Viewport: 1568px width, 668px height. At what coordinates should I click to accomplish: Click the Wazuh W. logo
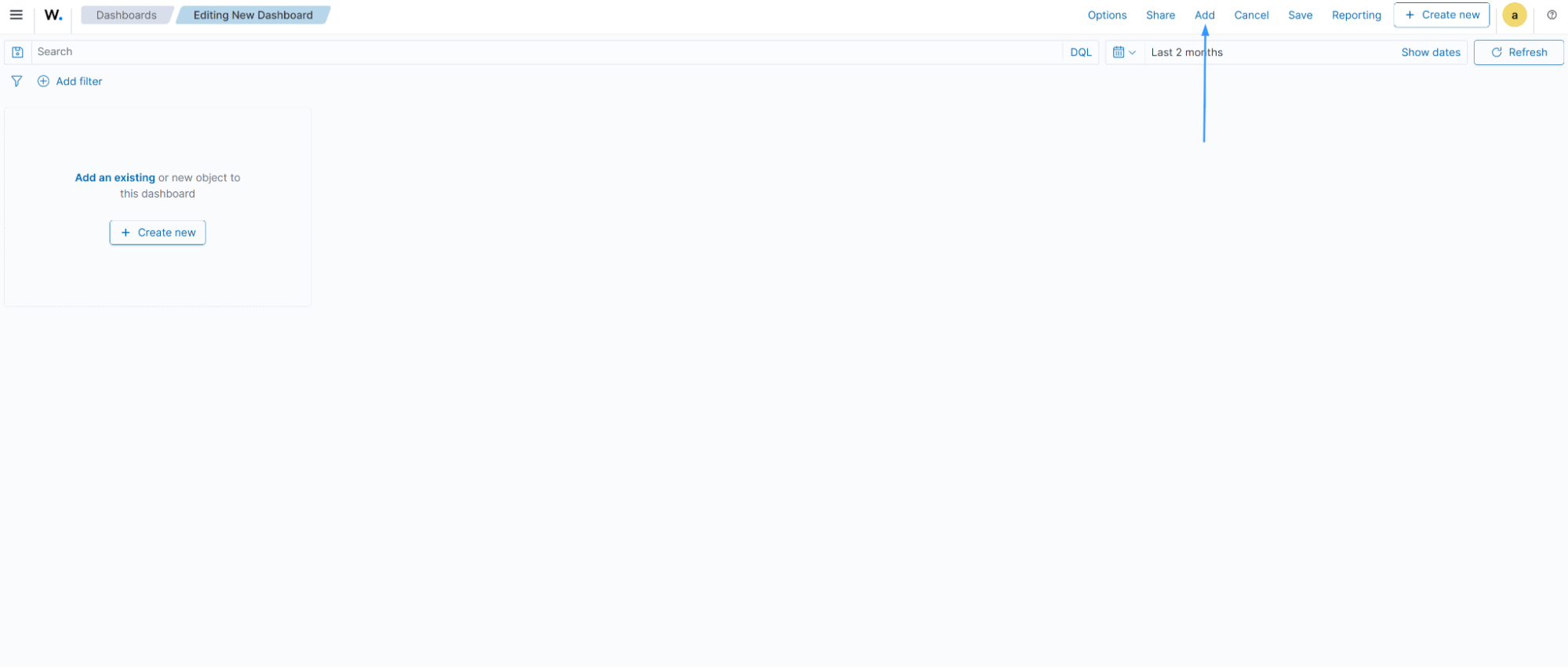point(53,15)
